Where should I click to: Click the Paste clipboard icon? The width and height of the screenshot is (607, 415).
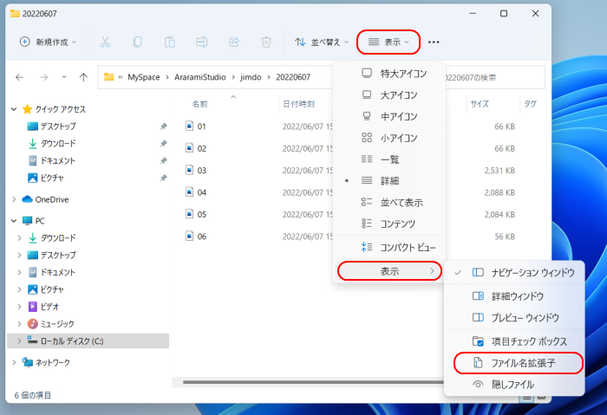(170, 42)
